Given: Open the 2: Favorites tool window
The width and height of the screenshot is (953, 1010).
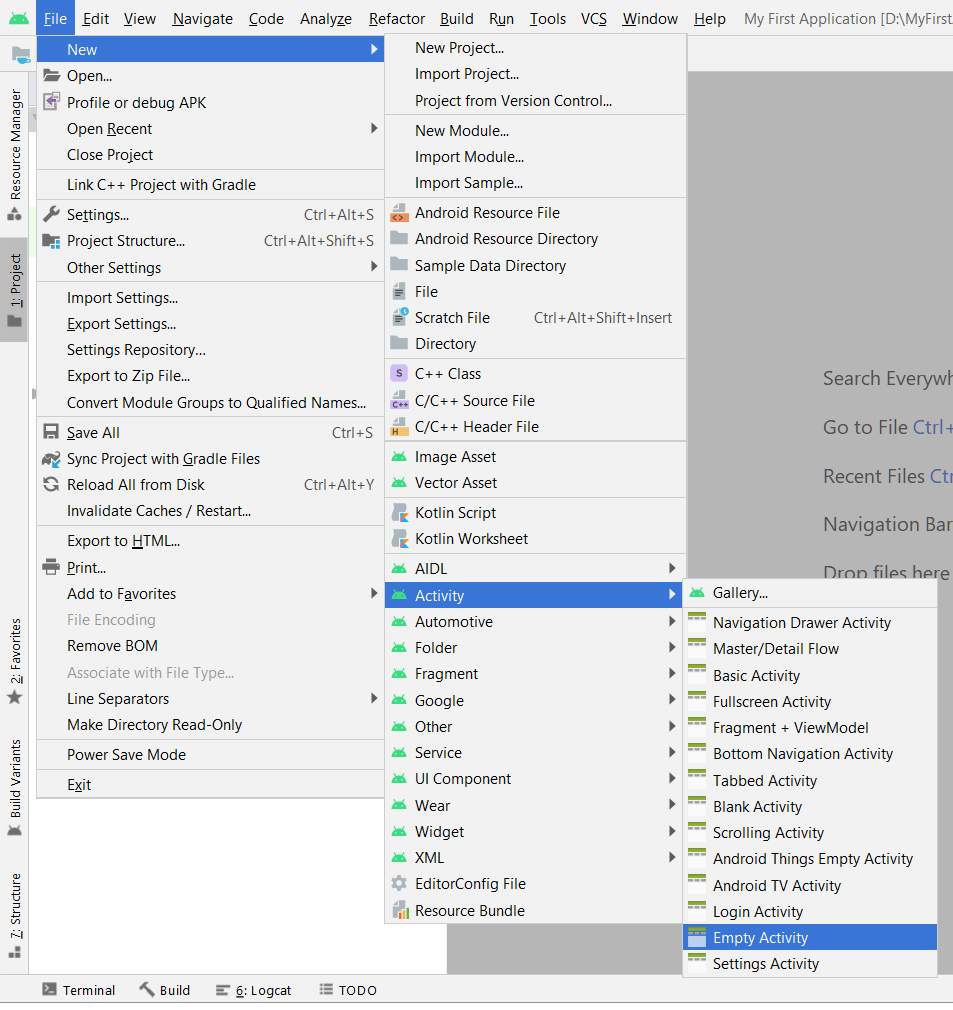Looking at the screenshot, I should tap(15, 661).
